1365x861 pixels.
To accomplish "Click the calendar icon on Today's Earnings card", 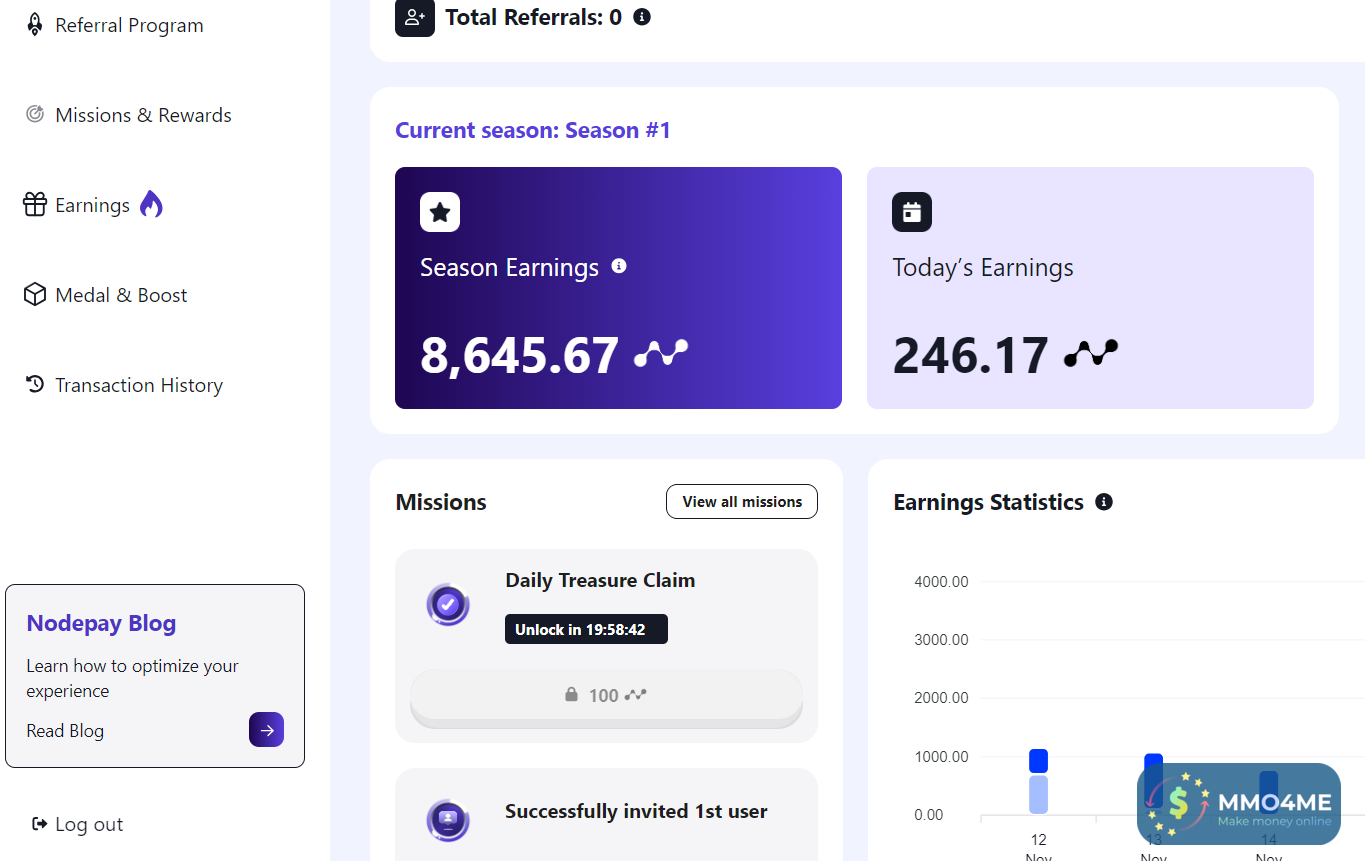I will (x=911, y=212).
